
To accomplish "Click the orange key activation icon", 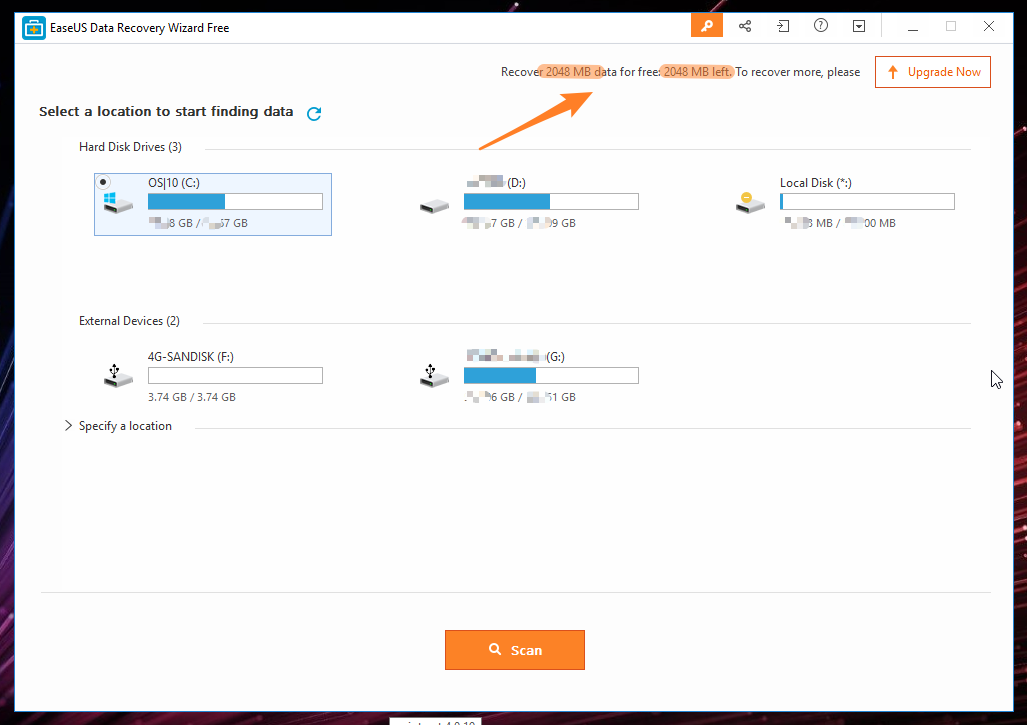I will coord(707,26).
